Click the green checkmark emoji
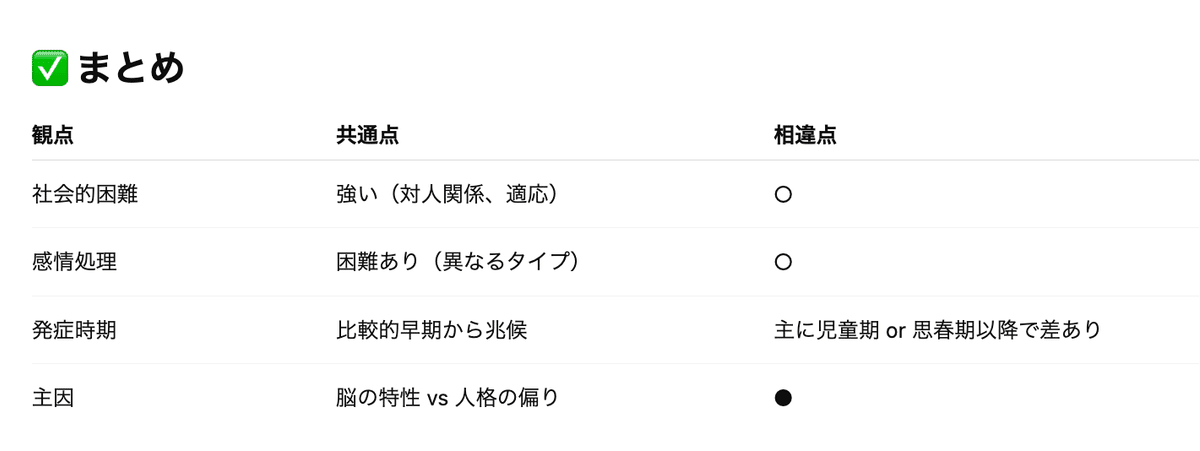The height and width of the screenshot is (451, 1200). click(x=50, y=68)
